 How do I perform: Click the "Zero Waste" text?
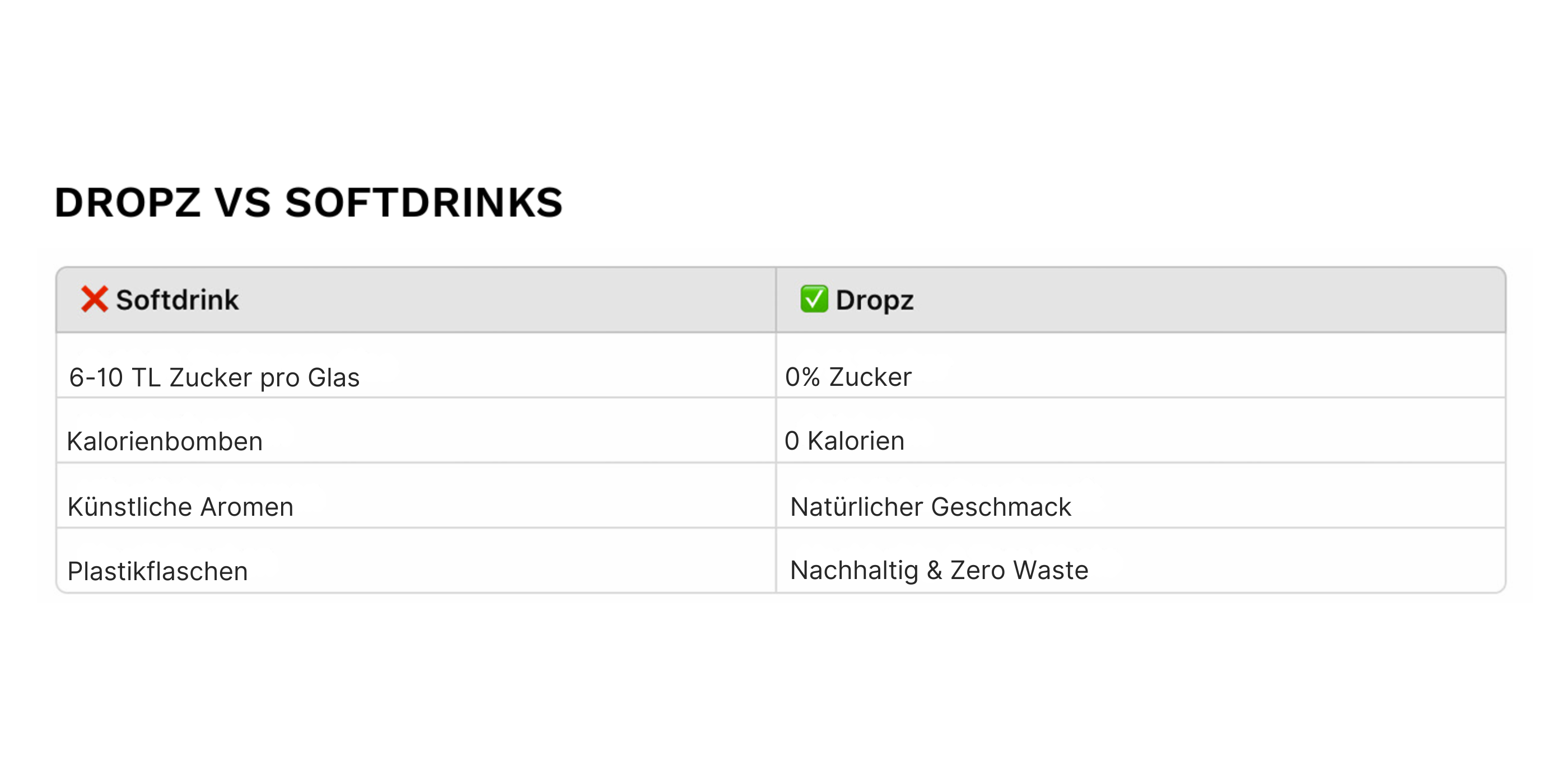click(x=1019, y=570)
